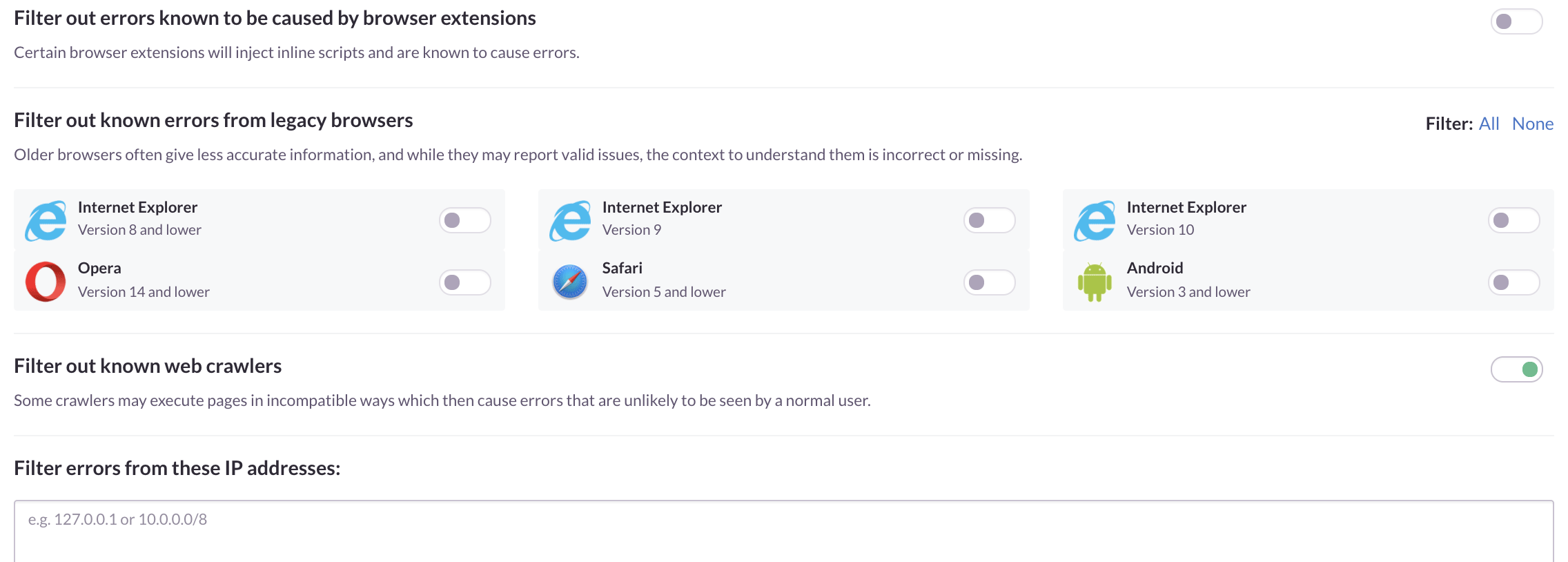The image size is (1568, 562).
Task: Enable Android Version 3 and lower filter
Action: point(1513,282)
